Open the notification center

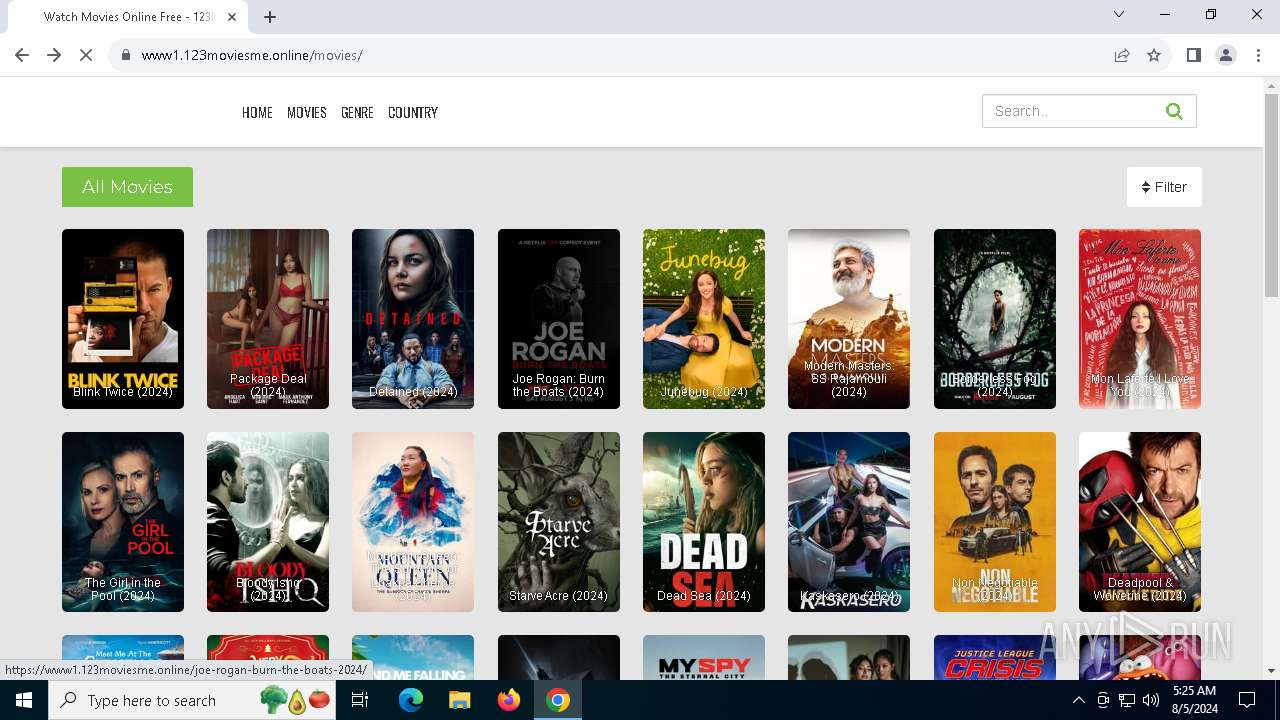click(1247, 700)
